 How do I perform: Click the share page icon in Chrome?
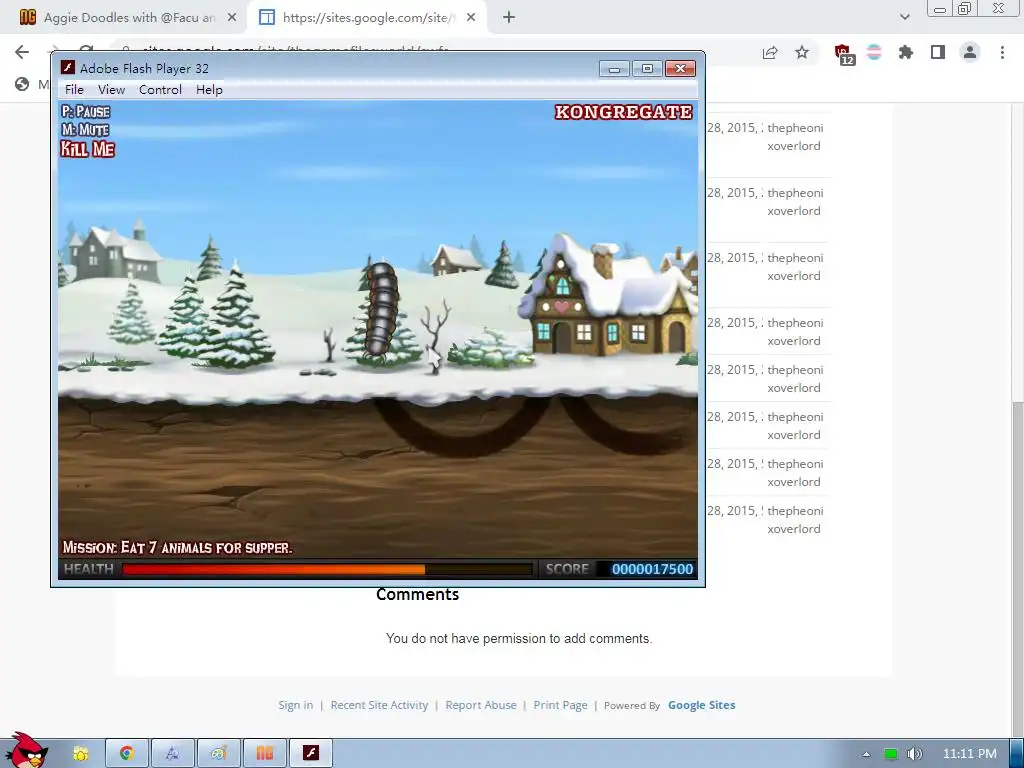pos(770,53)
